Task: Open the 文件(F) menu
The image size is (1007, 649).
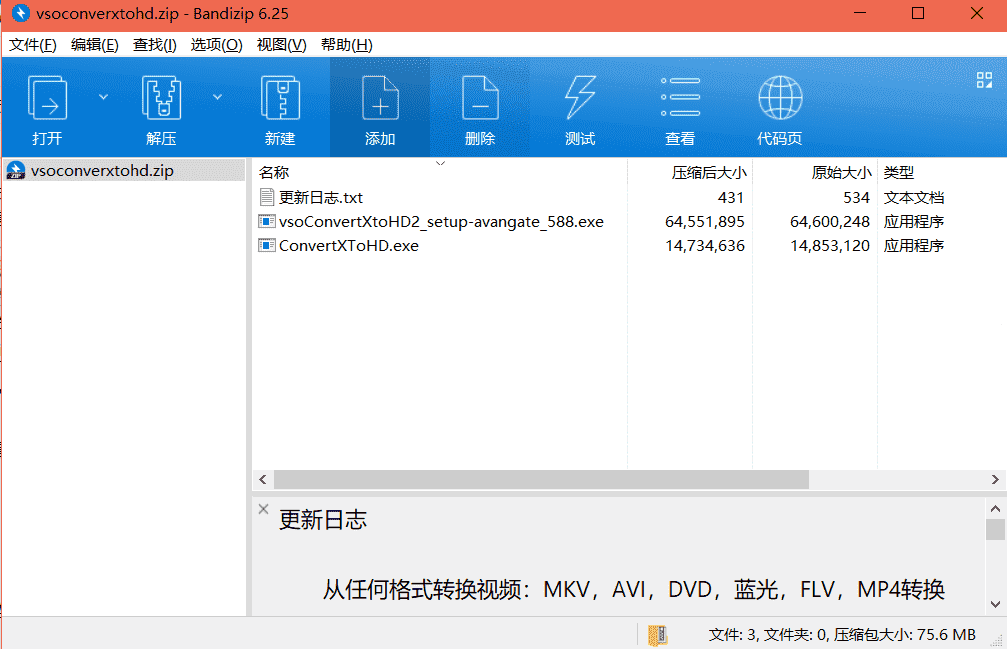Action: [33, 45]
